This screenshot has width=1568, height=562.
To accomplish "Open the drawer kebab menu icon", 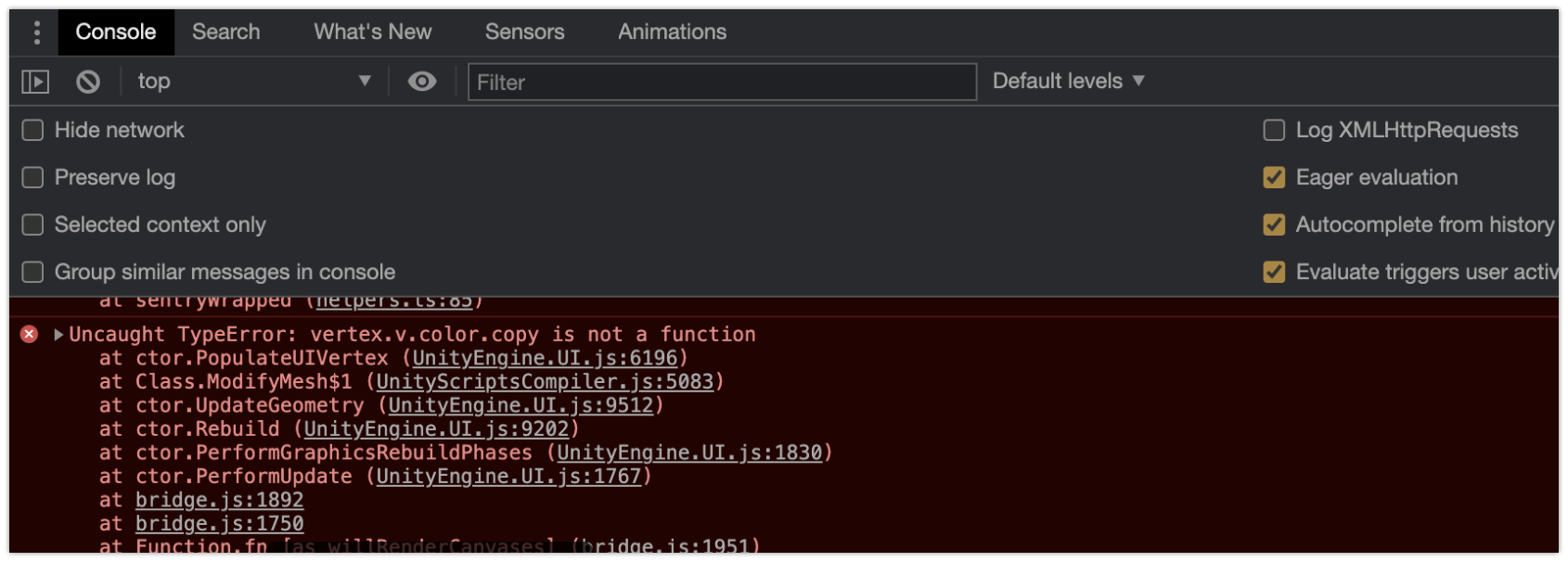I will [36, 32].
